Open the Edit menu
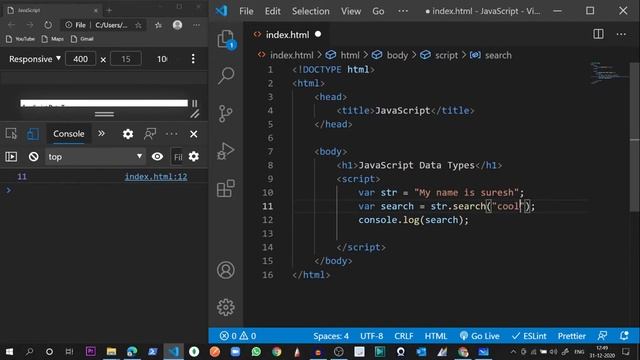 coord(272,11)
